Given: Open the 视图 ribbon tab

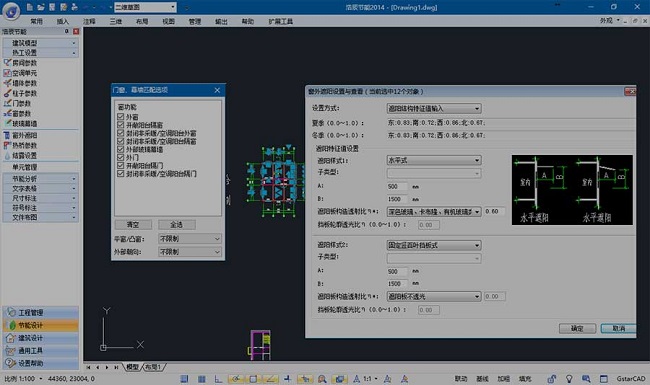Looking at the screenshot, I should [168, 21].
